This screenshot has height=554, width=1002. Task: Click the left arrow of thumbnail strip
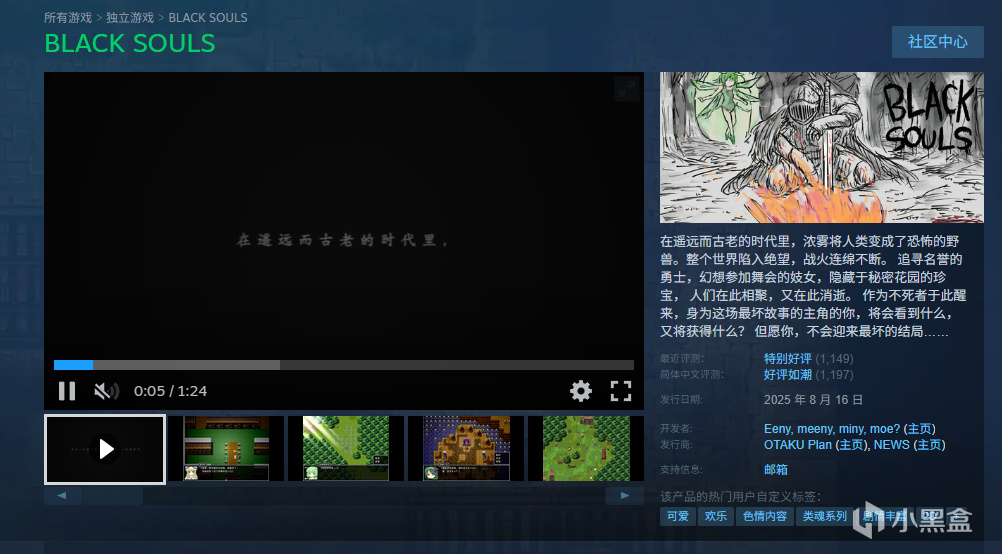(x=62, y=495)
